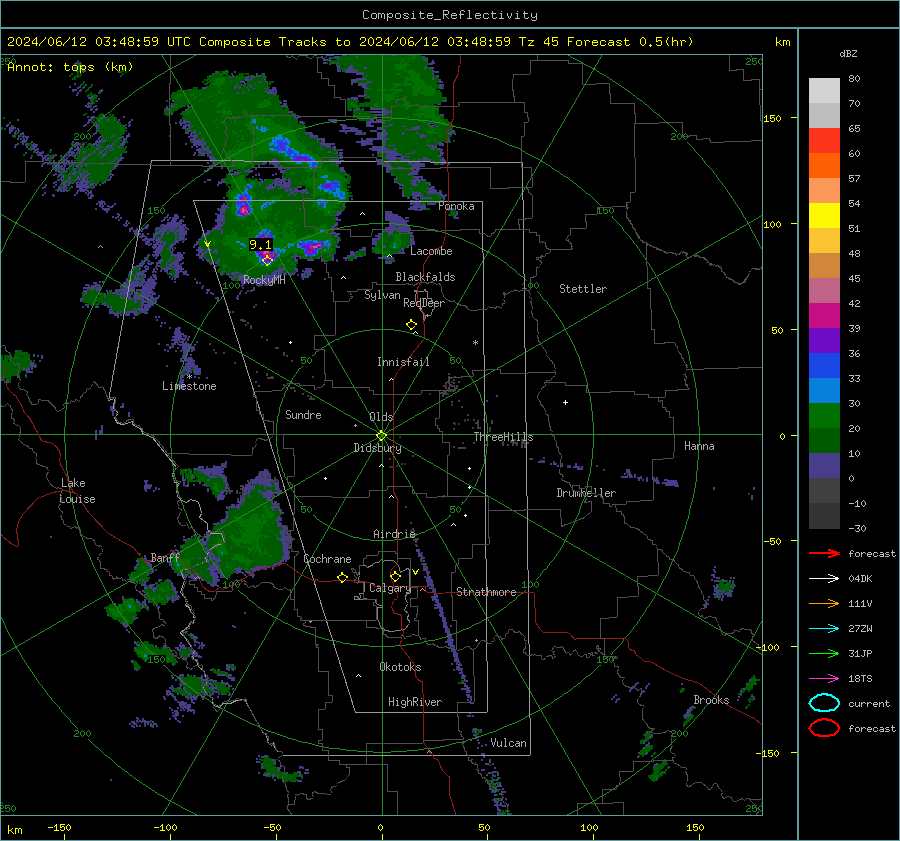Click the Vulcan city label
Image resolution: width=900 pixels, height=841 pixels.
coord(509,743)
